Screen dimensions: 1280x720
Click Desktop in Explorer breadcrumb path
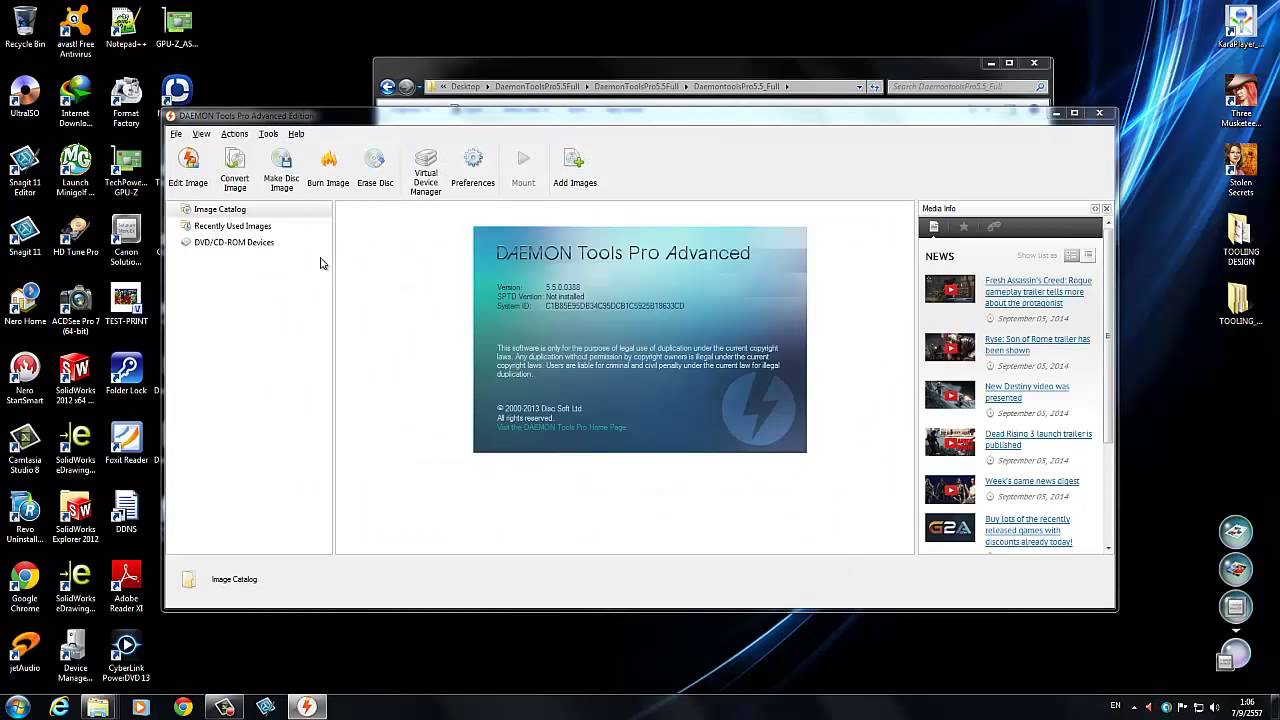click(465, 87)
